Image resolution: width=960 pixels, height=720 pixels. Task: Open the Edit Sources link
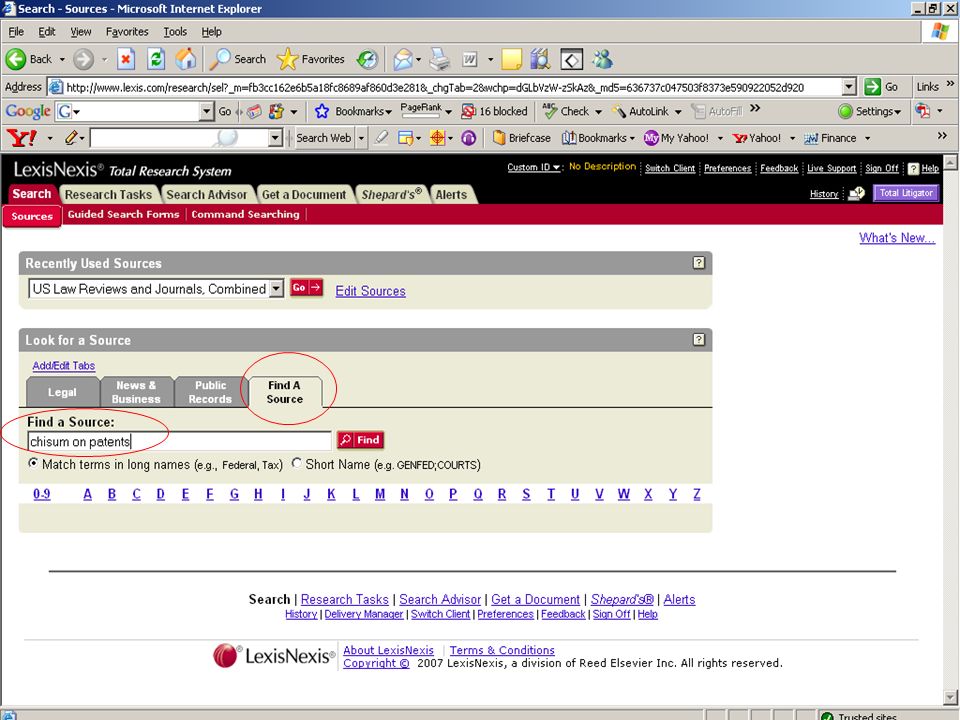point(370,291)
